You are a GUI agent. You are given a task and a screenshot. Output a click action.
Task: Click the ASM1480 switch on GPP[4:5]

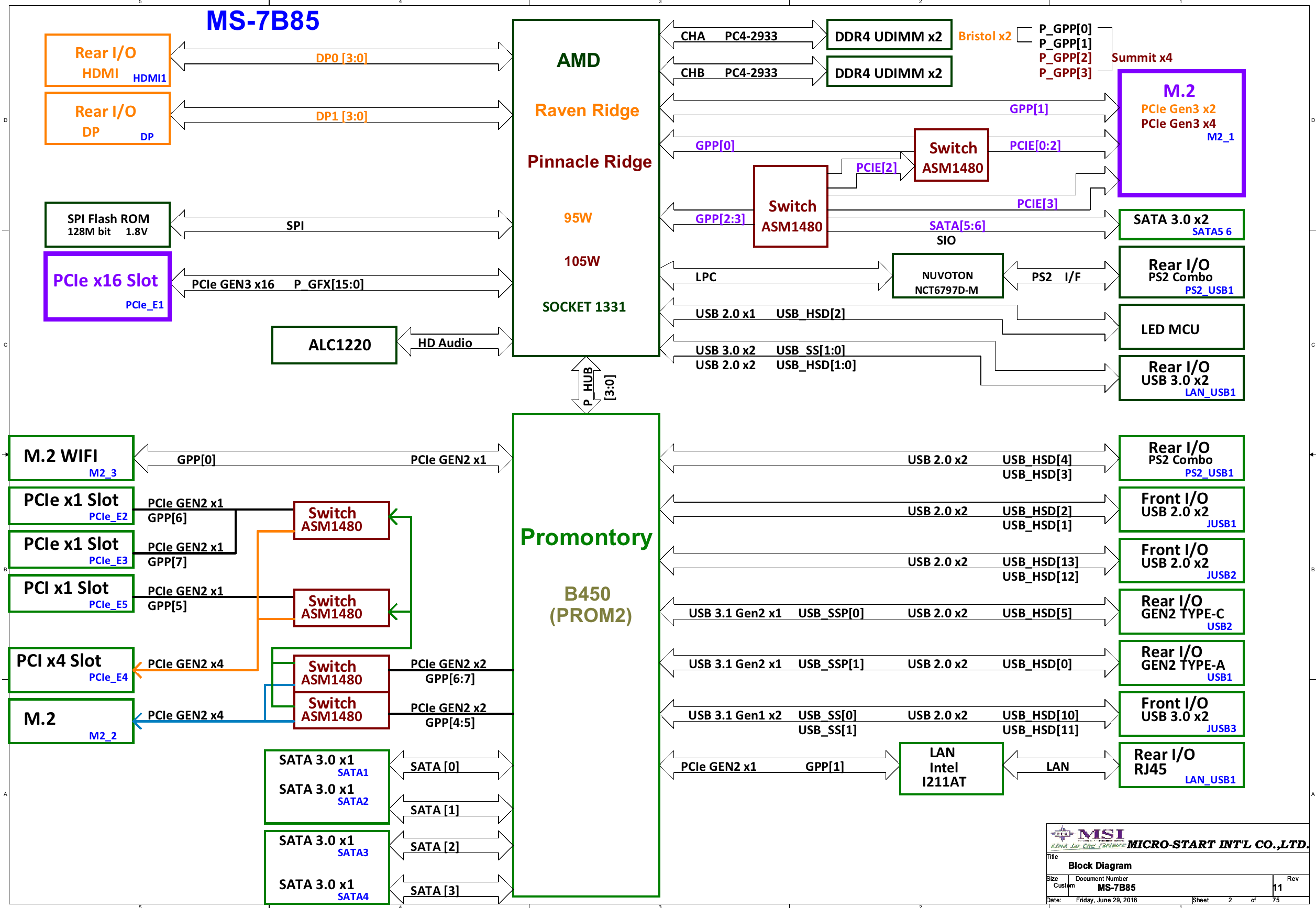[341, 711]
